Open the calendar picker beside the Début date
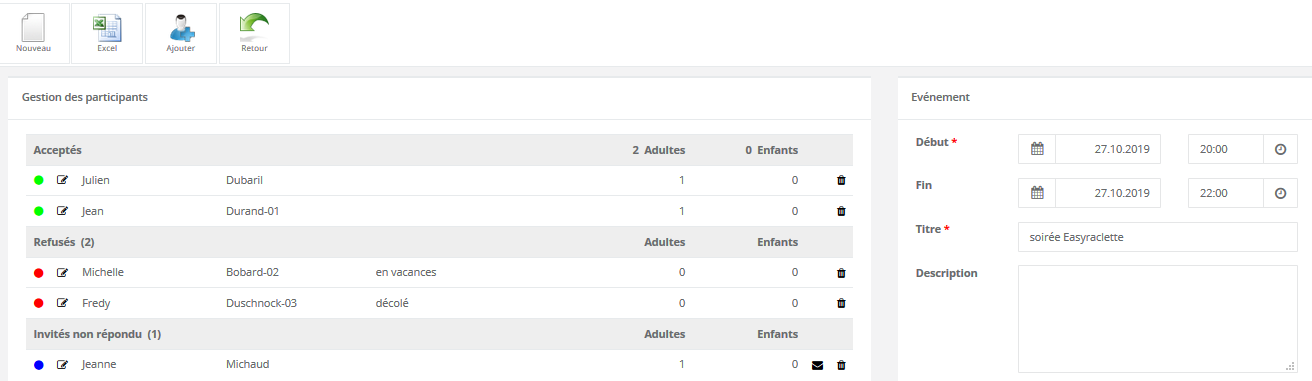Image resolution: width=1312 pixels, height=381 pixels. (1037, 149)
